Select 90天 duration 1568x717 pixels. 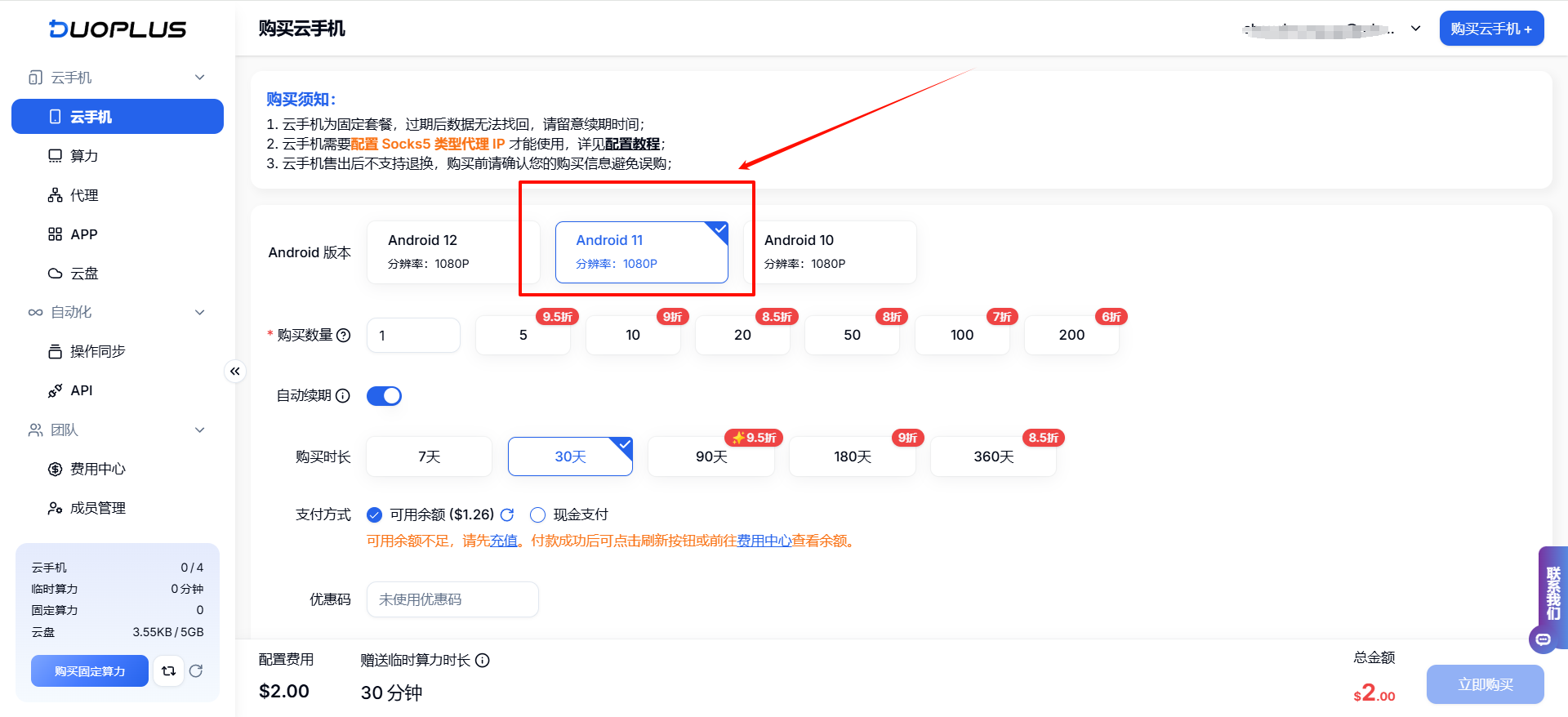711,456
